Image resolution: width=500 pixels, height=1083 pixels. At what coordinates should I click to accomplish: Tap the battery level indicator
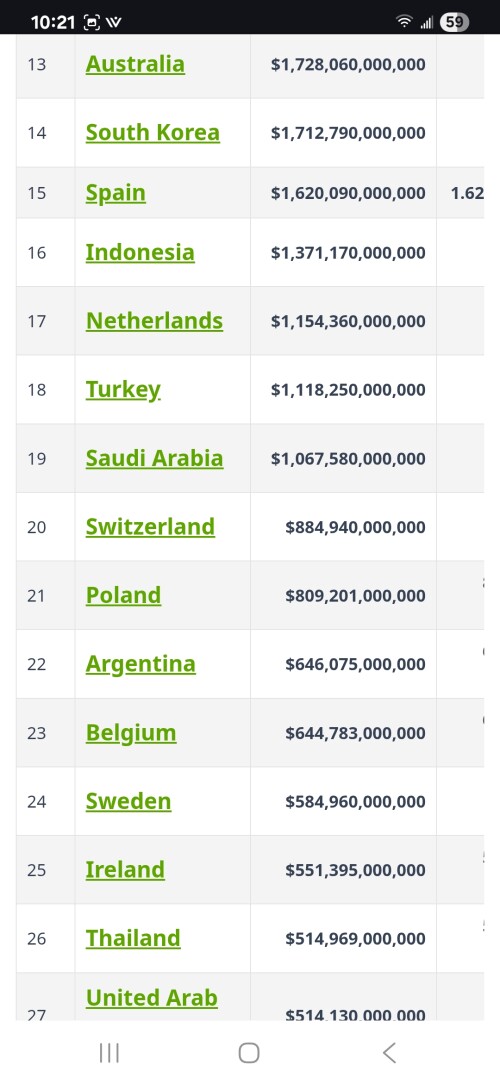coord(454,22)
